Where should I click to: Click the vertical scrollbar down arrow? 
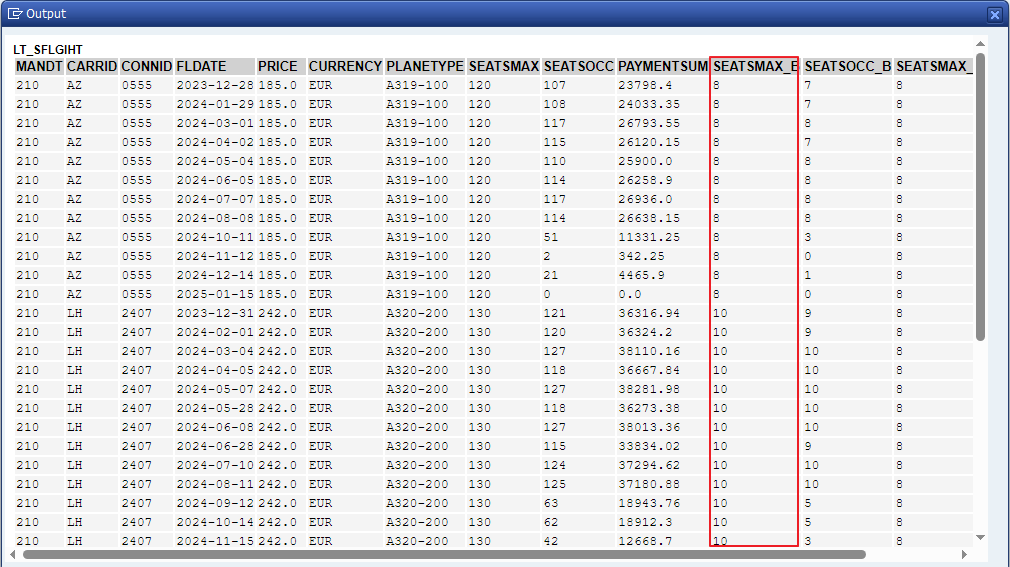pos(980,537)
